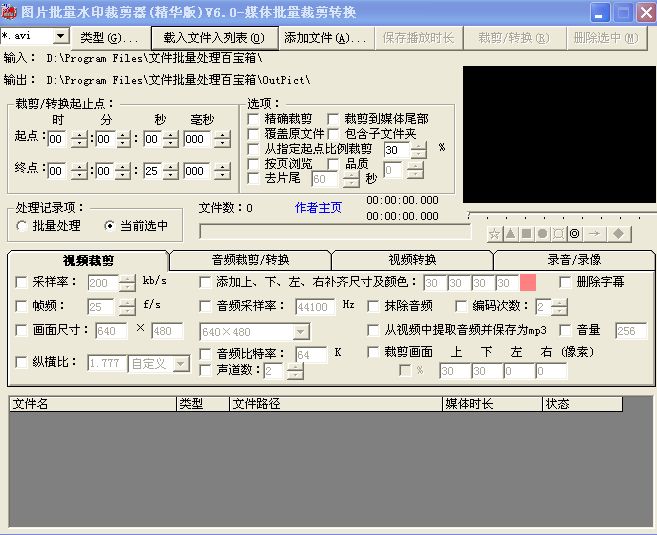The image size is (657, 535).
Task: Click the inward-curved square icon
Action: 558,234
